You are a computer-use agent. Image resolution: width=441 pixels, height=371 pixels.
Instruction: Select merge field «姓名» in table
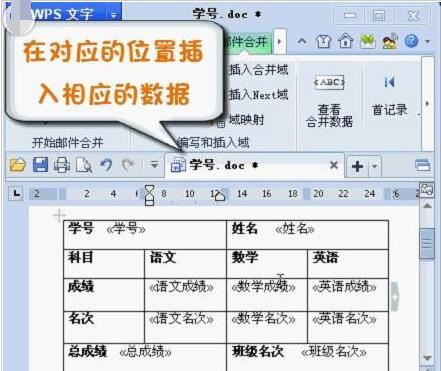click(295, 229)
